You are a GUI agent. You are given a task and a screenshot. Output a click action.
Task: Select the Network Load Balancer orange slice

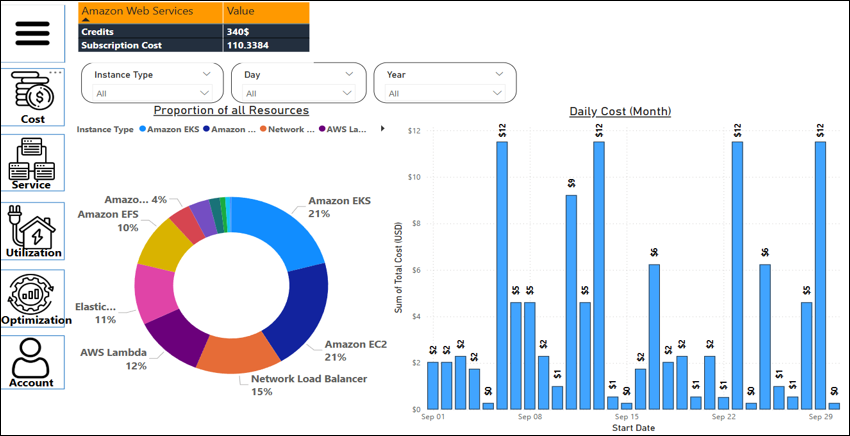pos(239,352)
